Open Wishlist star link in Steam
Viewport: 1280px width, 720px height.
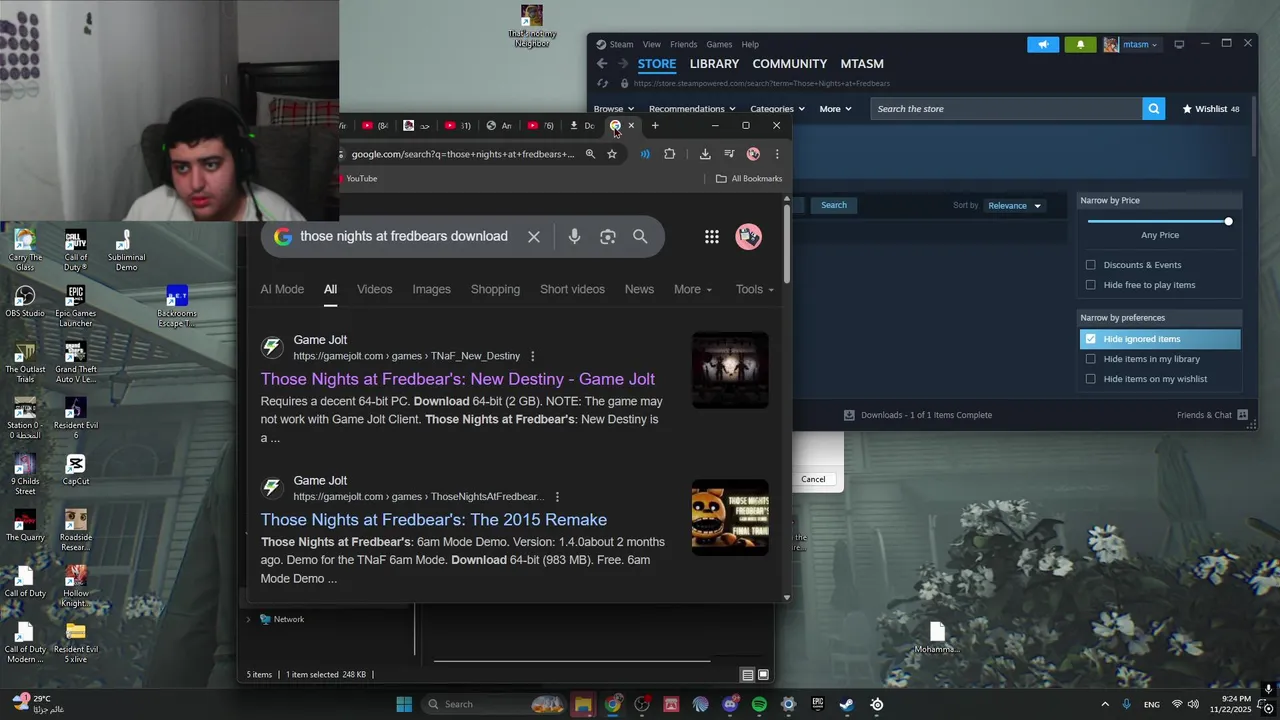pyautogui.click(x=1211, y=109)
